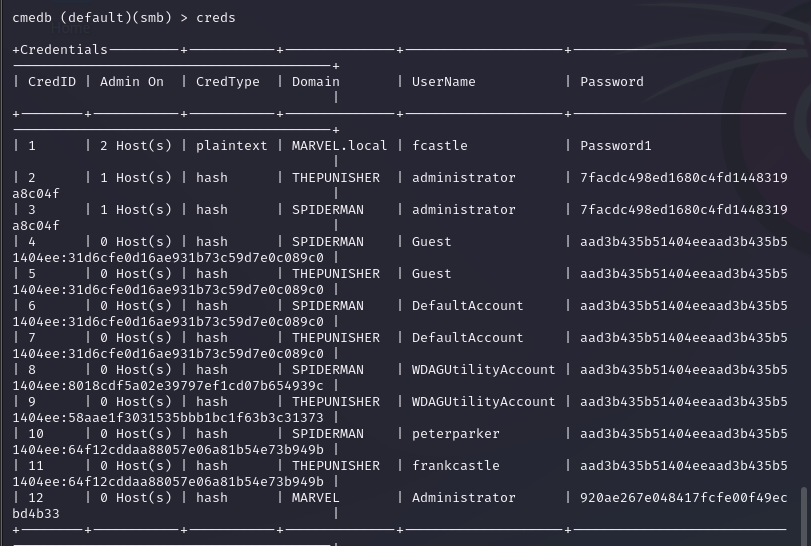Click Guest username in SPIDERMAN row
Screen dimensions: 811x546
(x=431, y=242)
